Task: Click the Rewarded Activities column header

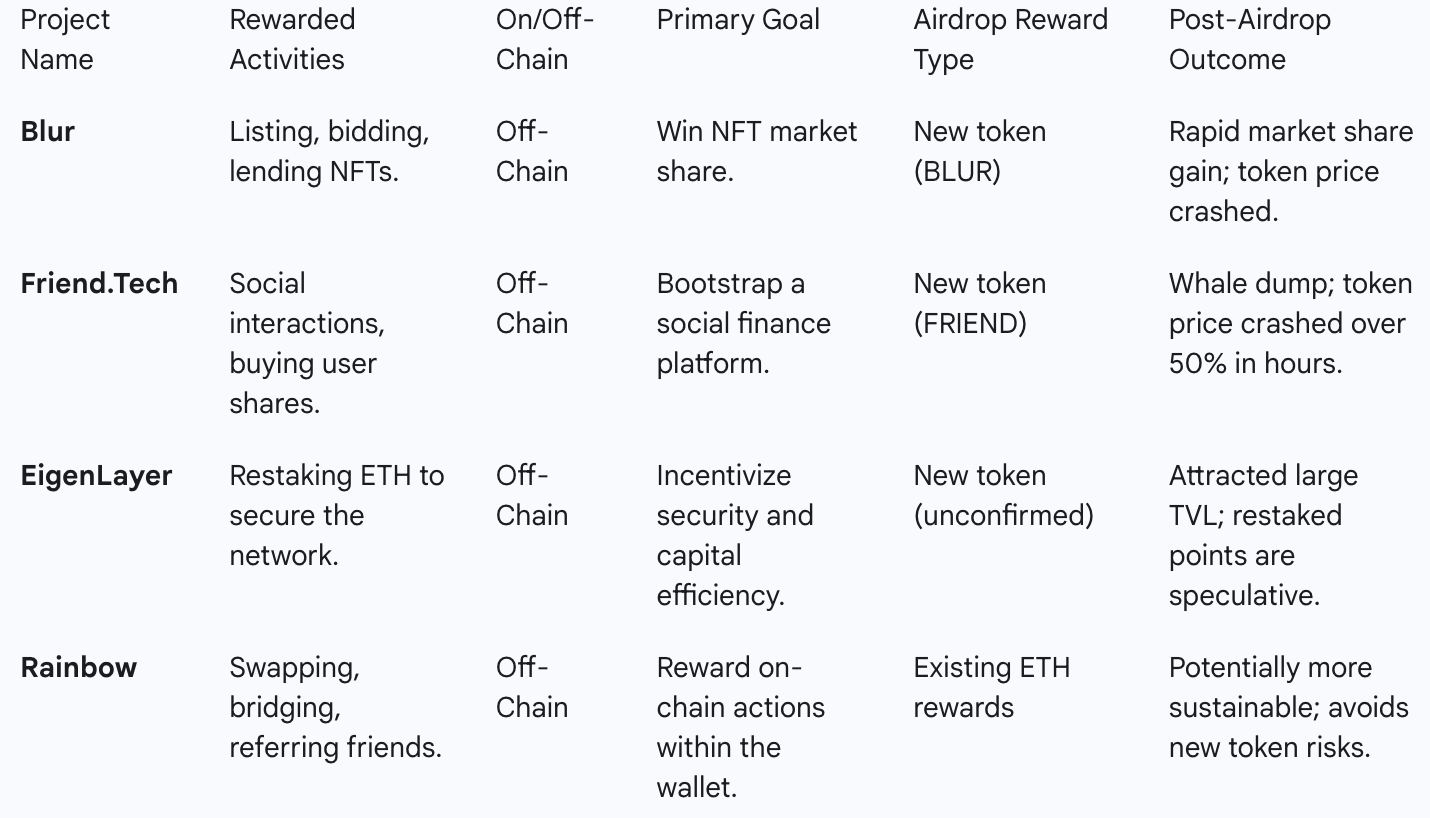Action: pyautogui.click(x=291, y=40)
